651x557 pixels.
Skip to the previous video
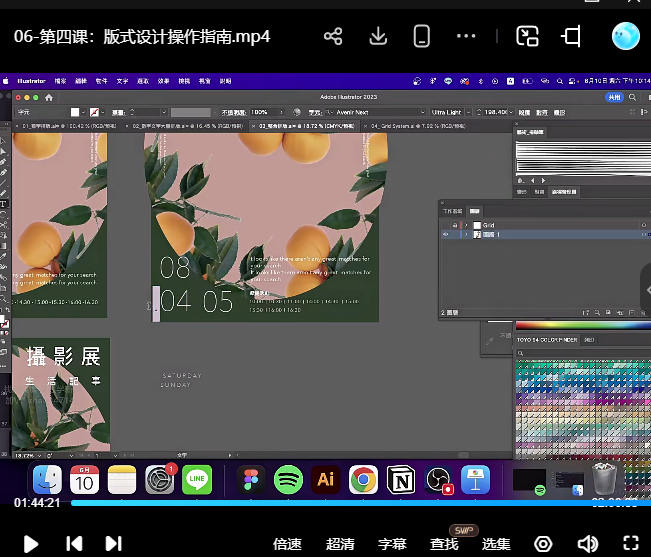point(74,544)
